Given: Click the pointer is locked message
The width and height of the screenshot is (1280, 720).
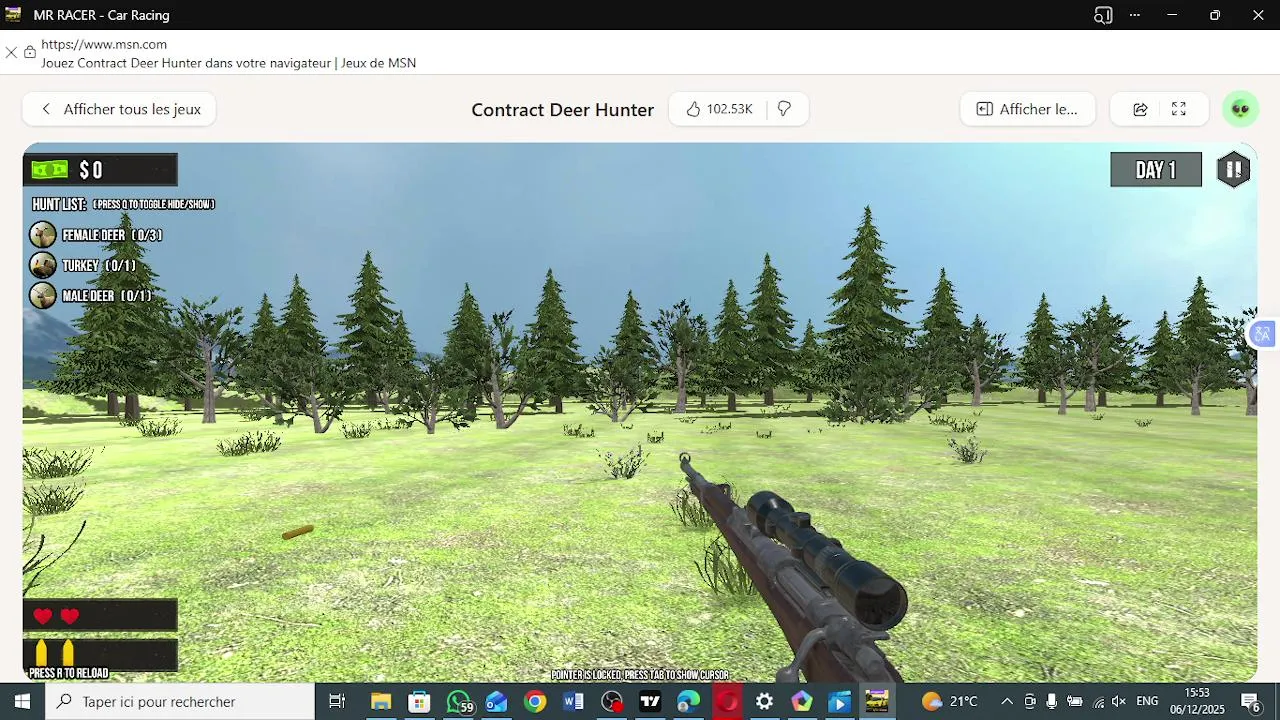Looking at the screenshot, I should click(x=640, y=675).
